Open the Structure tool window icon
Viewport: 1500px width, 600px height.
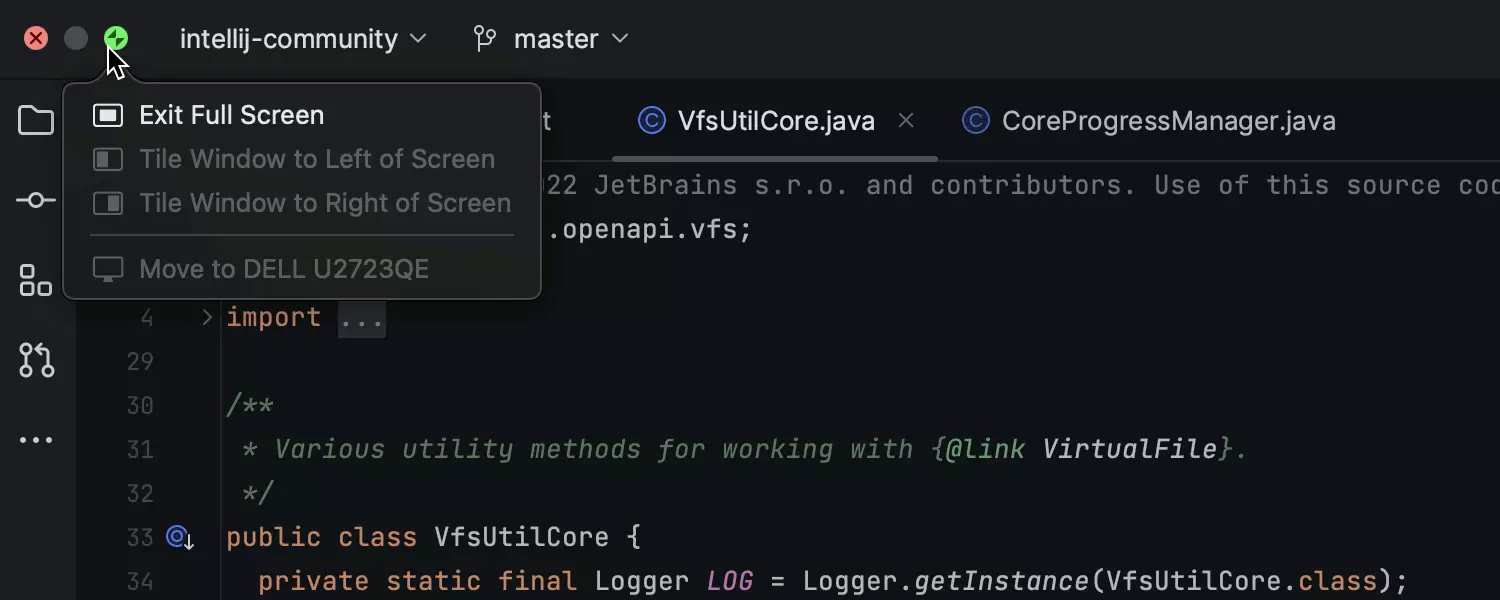(x=36, y=281)
